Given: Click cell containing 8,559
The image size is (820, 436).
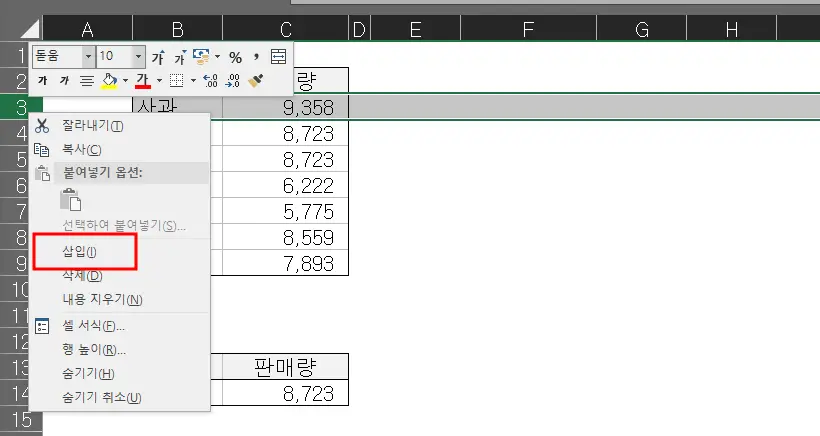Looking at the screenshot, I should (x=286, y=237).
